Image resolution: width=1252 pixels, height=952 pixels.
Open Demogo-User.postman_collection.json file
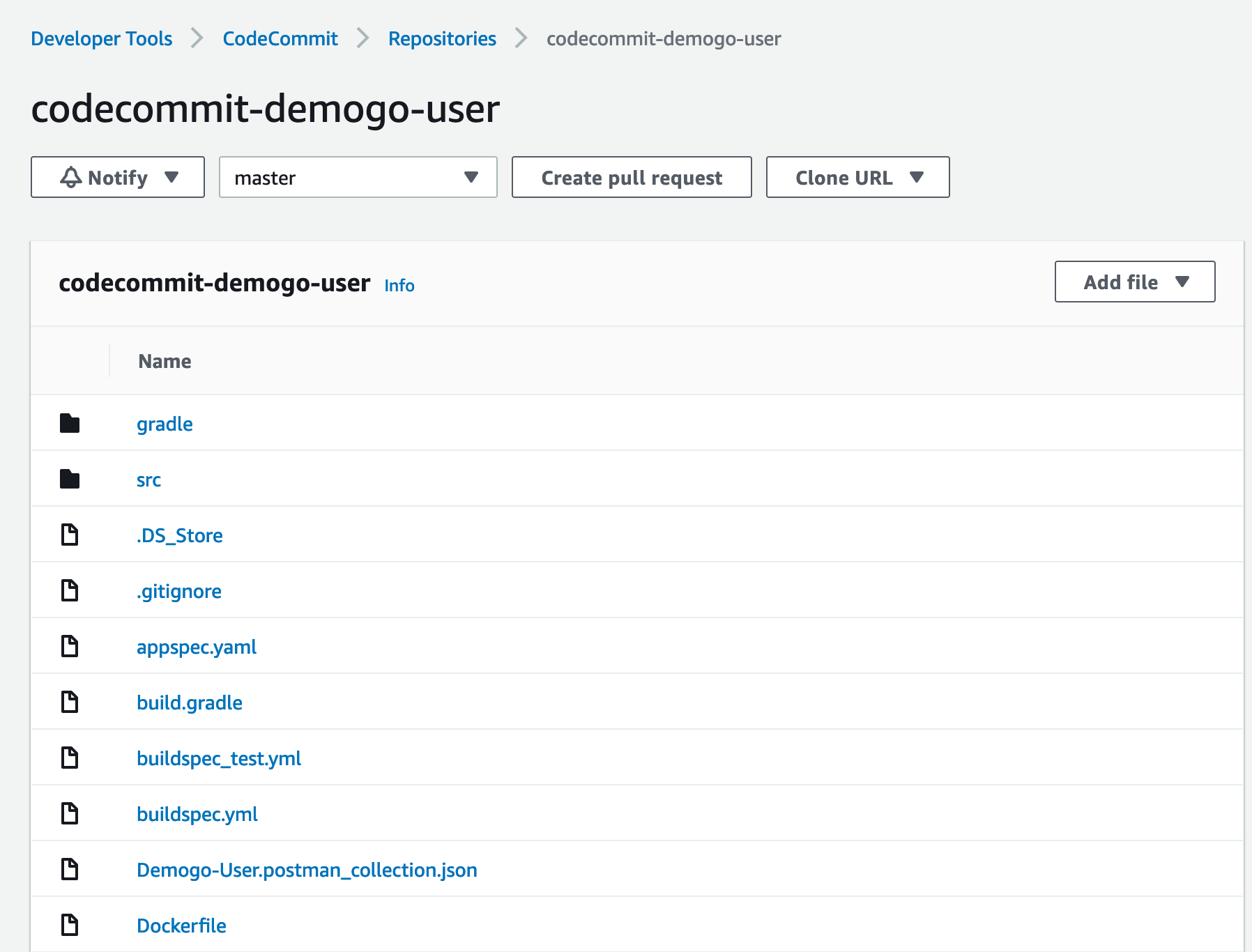click(307, 870)
